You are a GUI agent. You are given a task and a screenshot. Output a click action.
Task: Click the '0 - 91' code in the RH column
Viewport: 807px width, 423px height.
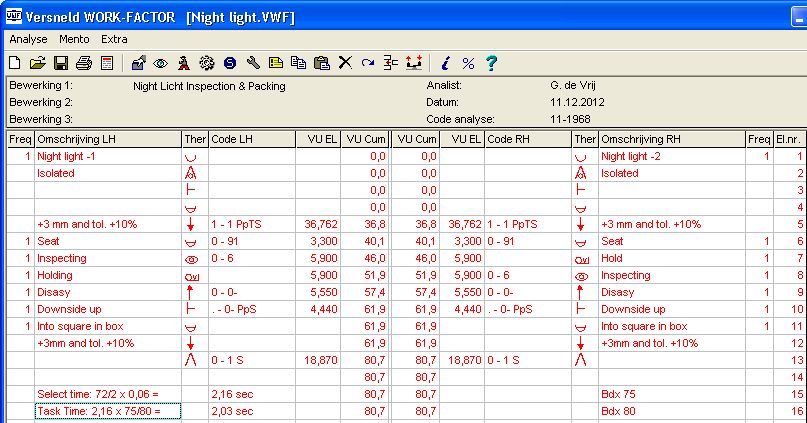click(528, 241)
